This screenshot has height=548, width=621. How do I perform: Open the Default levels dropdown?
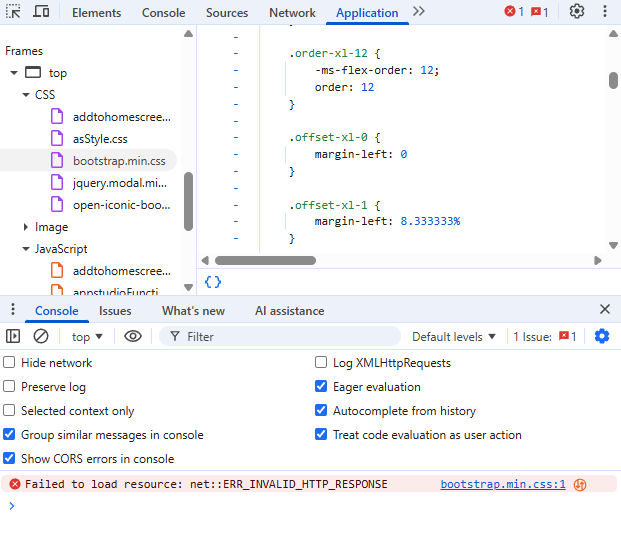pos(454,337)
